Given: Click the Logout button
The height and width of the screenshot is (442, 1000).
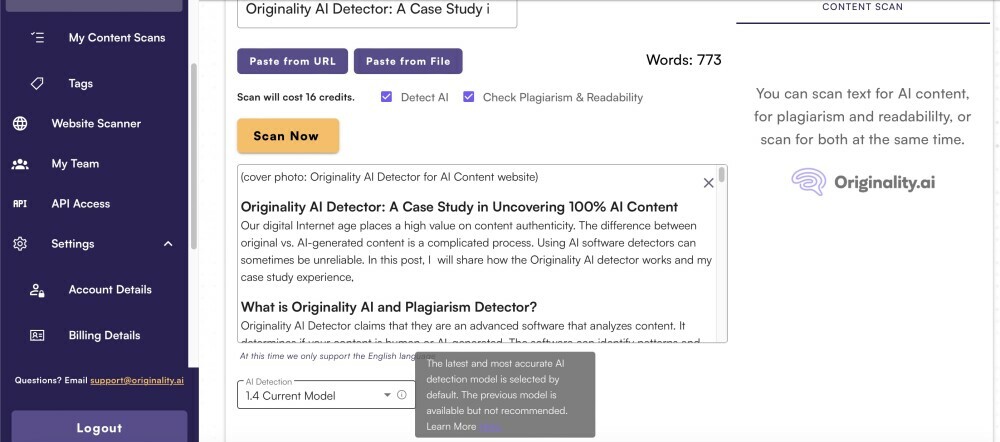Looking at the screenshot, I should tap(99, 427).
